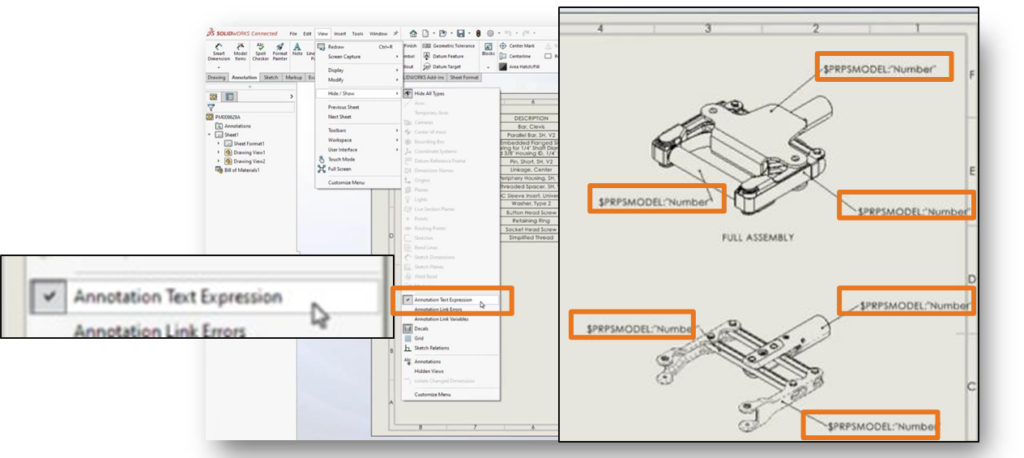The width and height of the screenshot is (1024, 458).
Task: Toggle Annotation Link Errors in submenu
Action: tap(451, 309)
